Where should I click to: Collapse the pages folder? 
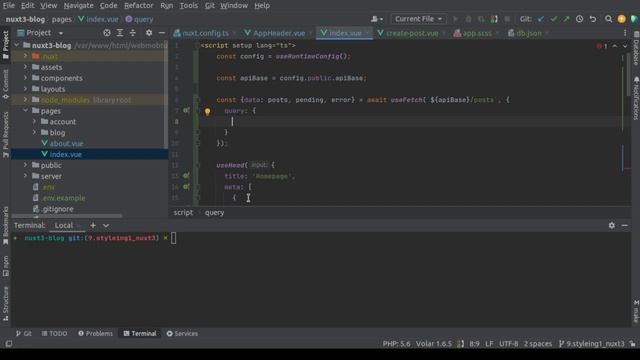(25, 111)
